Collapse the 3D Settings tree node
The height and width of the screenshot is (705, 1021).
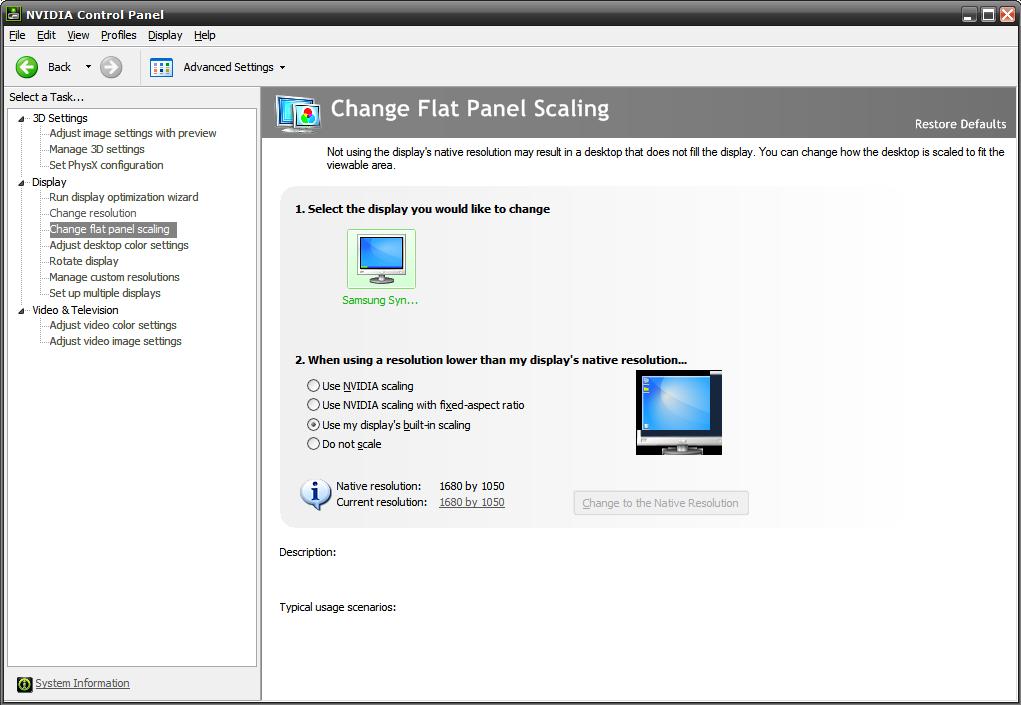pyautogui.click(x=21, y=118)
